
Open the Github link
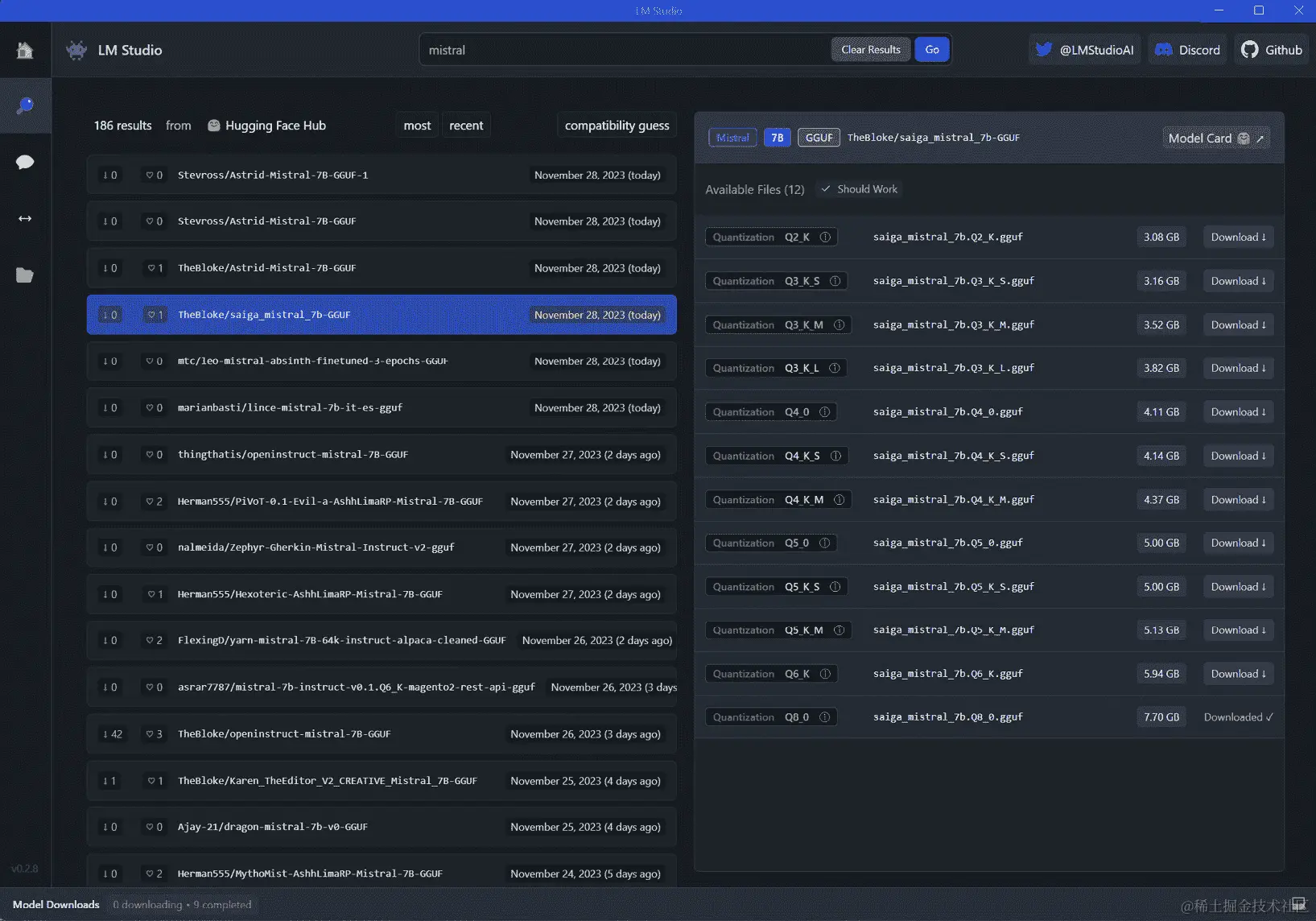point(1272,50)
